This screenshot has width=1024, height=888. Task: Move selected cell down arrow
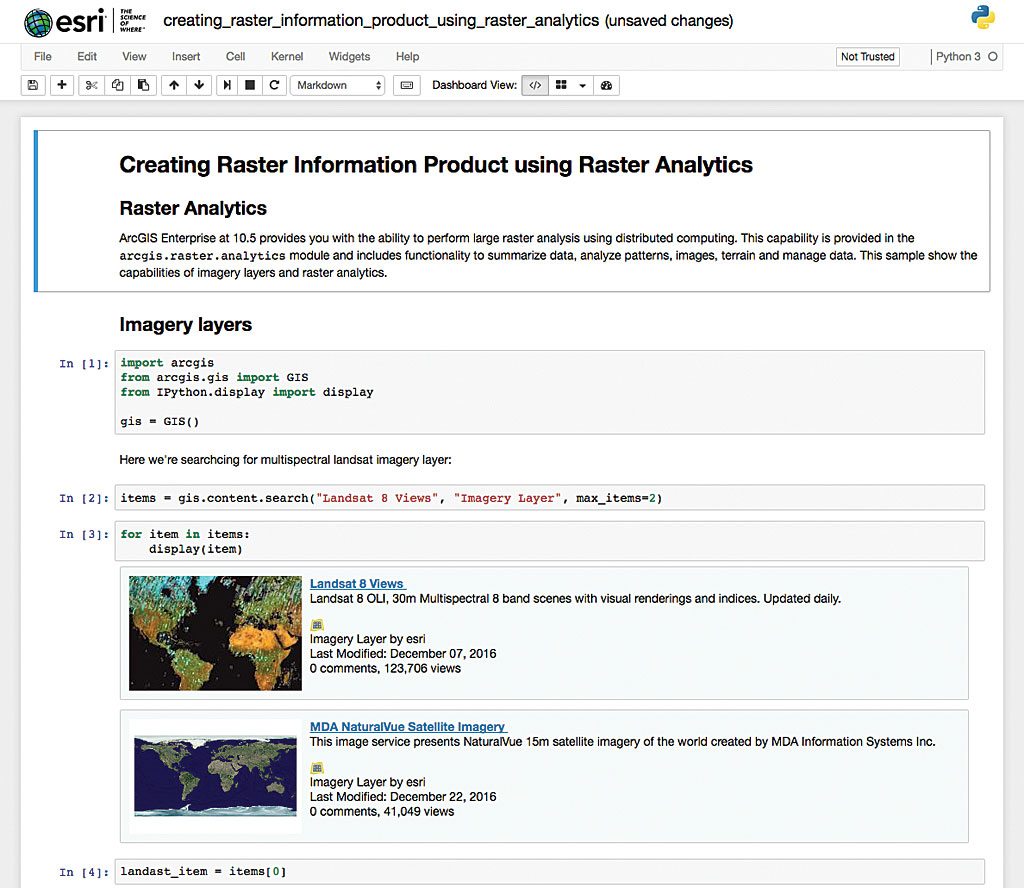click(x=199, y=85)
